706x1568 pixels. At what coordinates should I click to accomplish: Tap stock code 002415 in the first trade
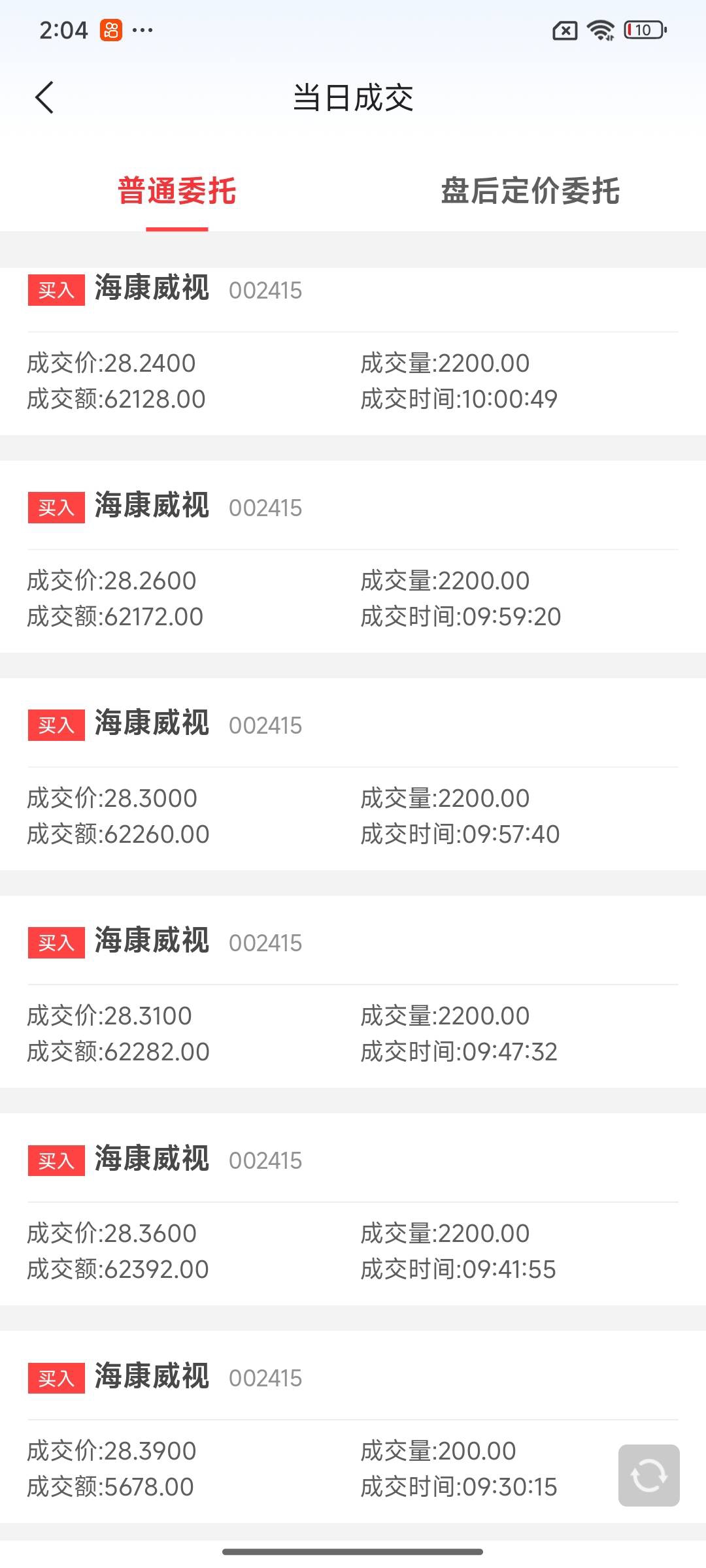tap(265, 291)
